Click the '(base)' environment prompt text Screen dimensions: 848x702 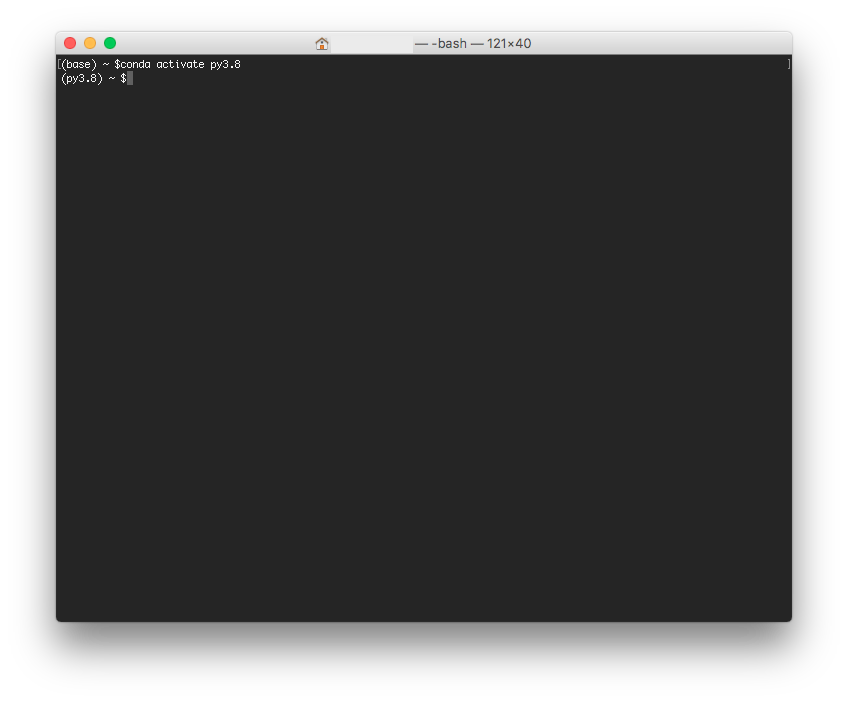[79, 64]
